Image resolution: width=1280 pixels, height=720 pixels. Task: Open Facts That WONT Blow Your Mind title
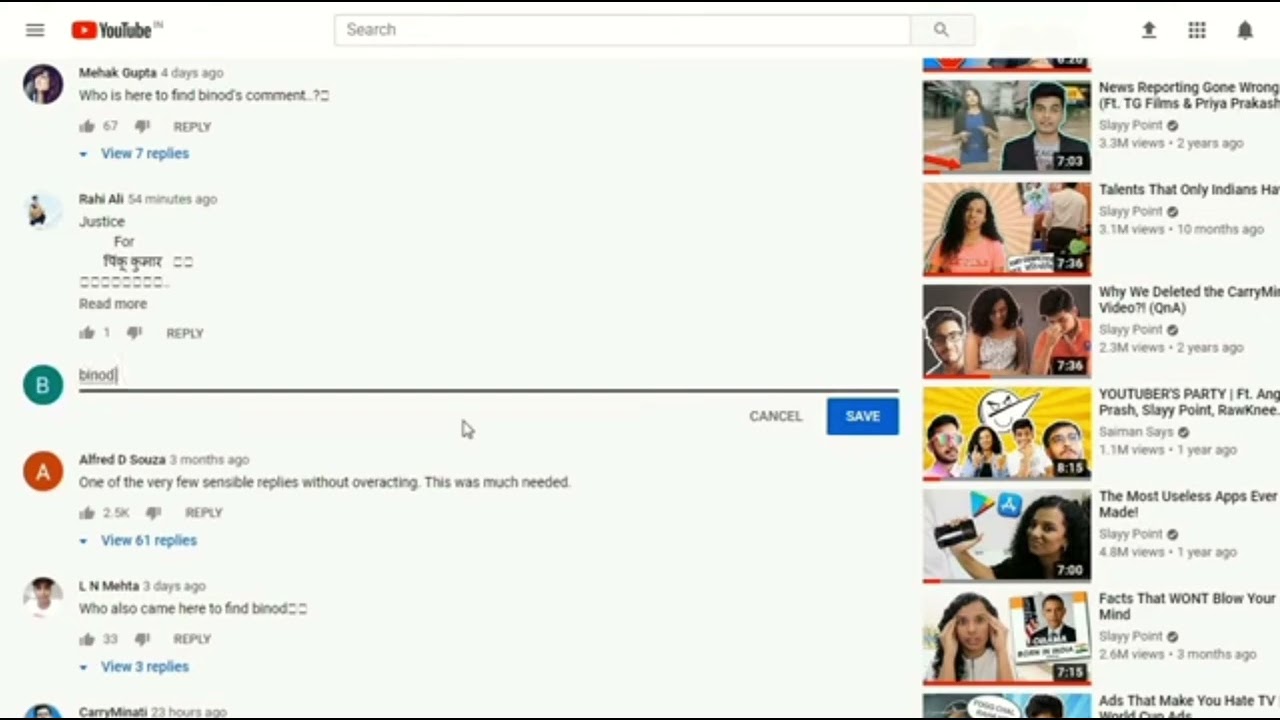1189,606
